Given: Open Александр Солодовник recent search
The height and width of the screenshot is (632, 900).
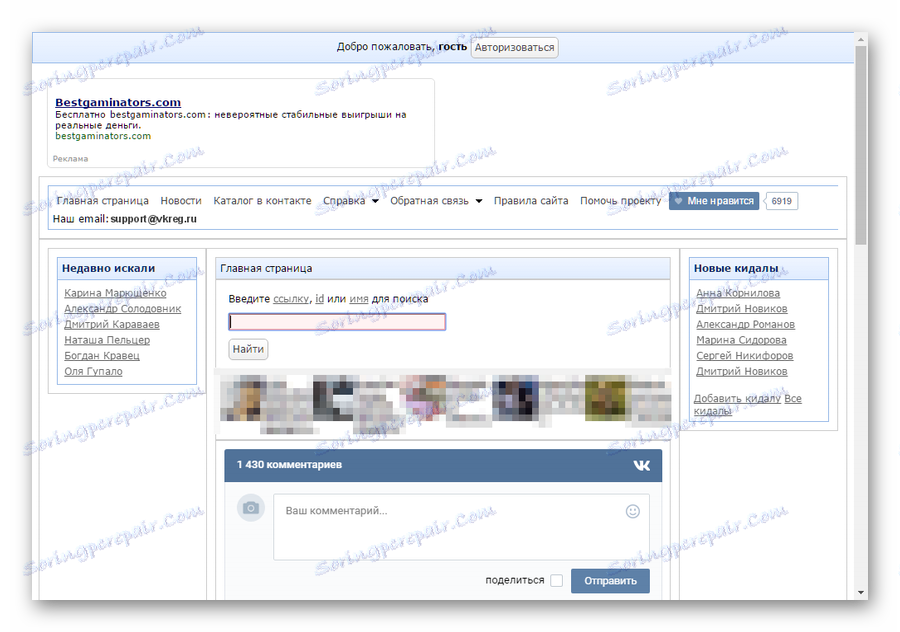Looking at the screenshot, I should pos(122,308).
